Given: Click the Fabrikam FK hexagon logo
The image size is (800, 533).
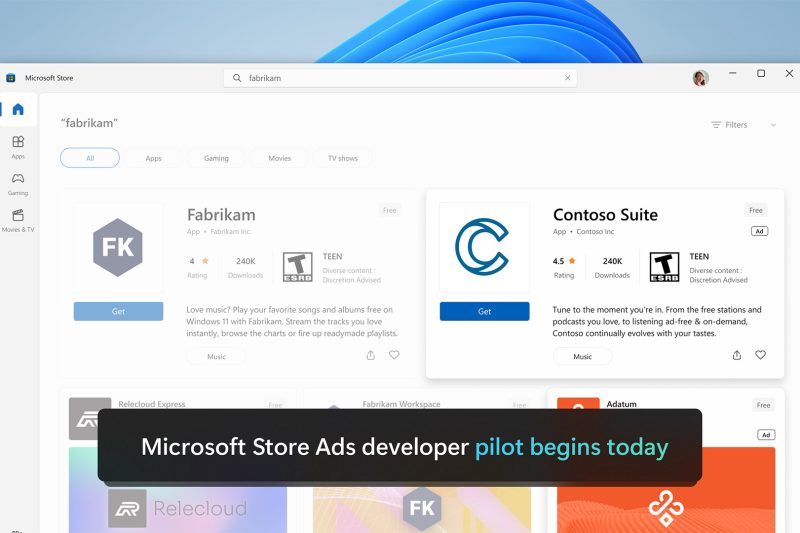Looking at the screenshot, I should pos(118,247).
